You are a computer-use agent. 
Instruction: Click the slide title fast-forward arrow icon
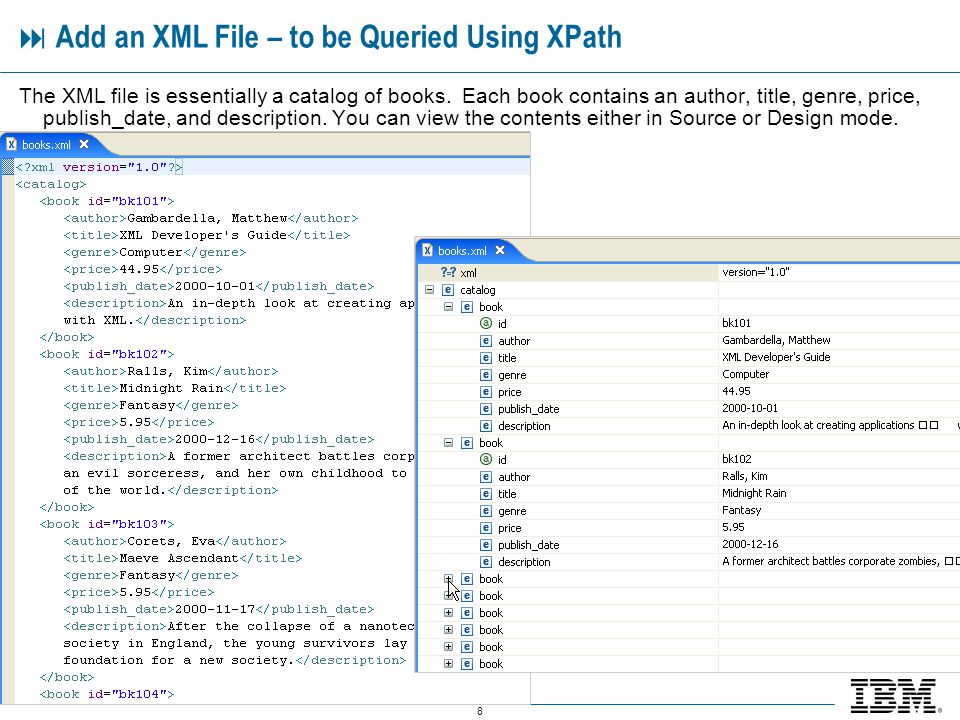point(32,39)
